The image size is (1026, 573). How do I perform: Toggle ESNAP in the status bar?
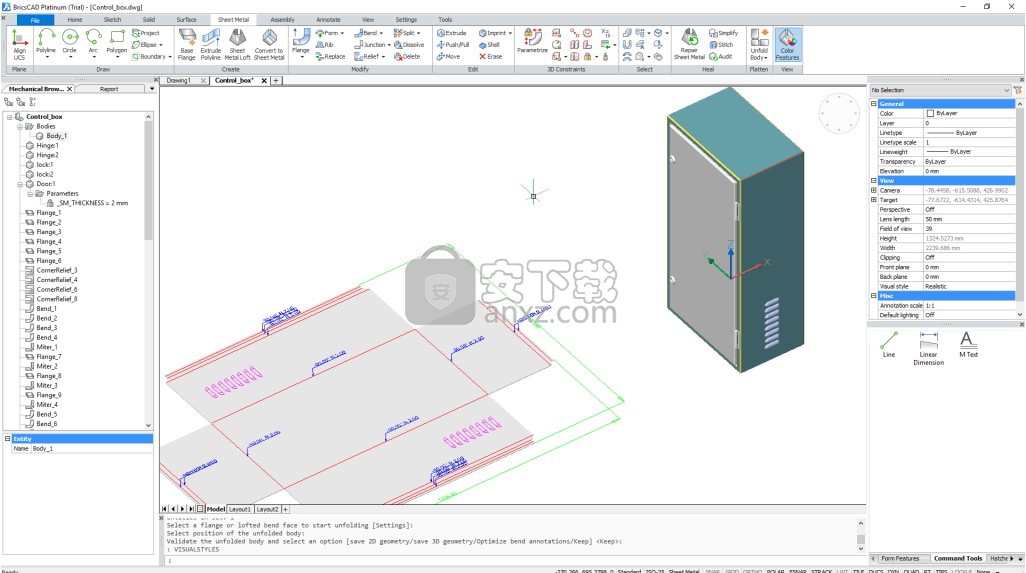(798, 571)
